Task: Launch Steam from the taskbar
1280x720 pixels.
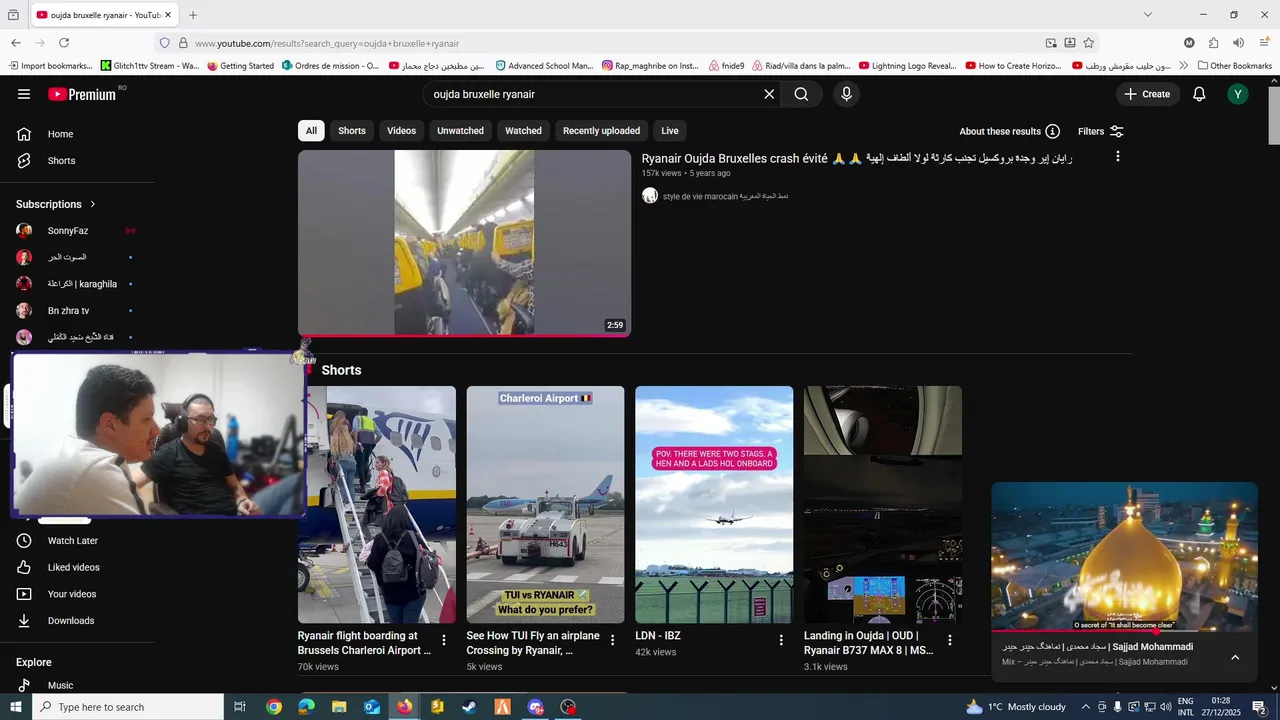Action: 470,707
